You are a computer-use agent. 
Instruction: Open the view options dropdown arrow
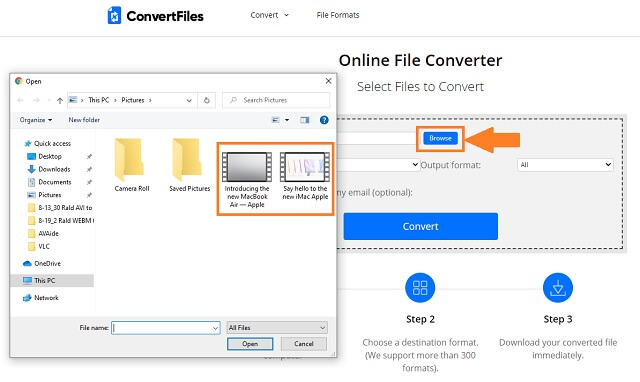(287, 120)
